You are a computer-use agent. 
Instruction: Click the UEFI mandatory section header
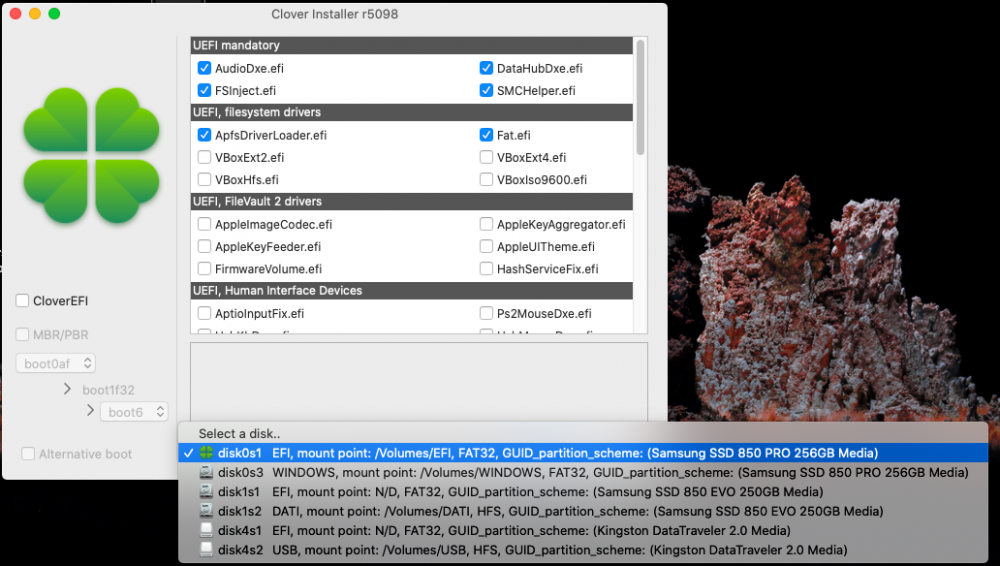[412, 45]
